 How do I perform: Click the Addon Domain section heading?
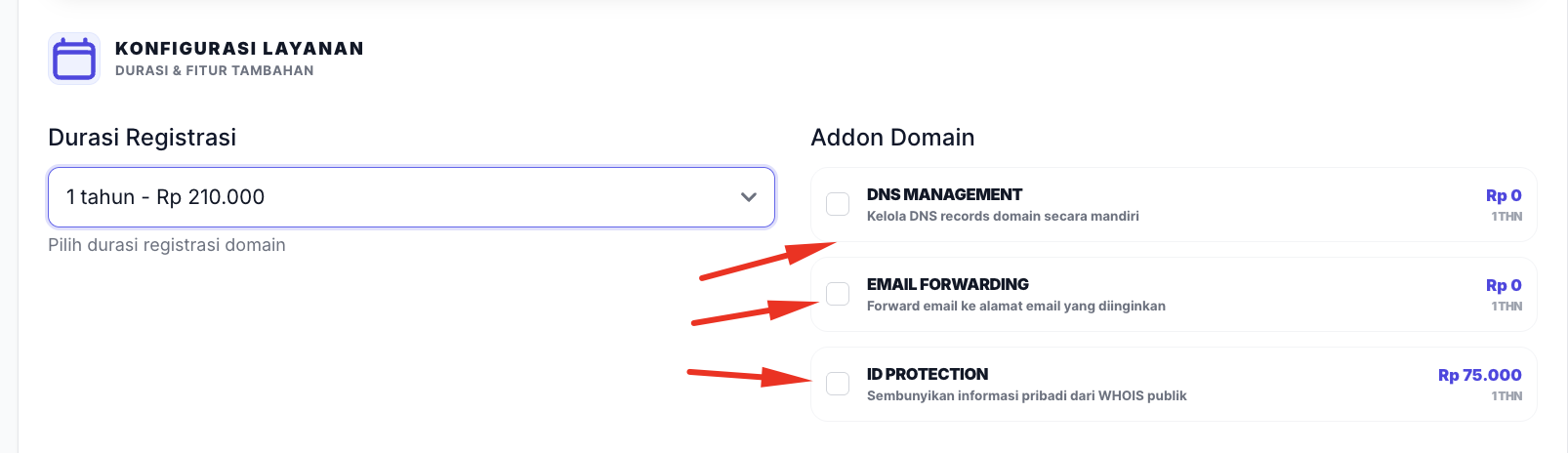[x=892, y=138]
